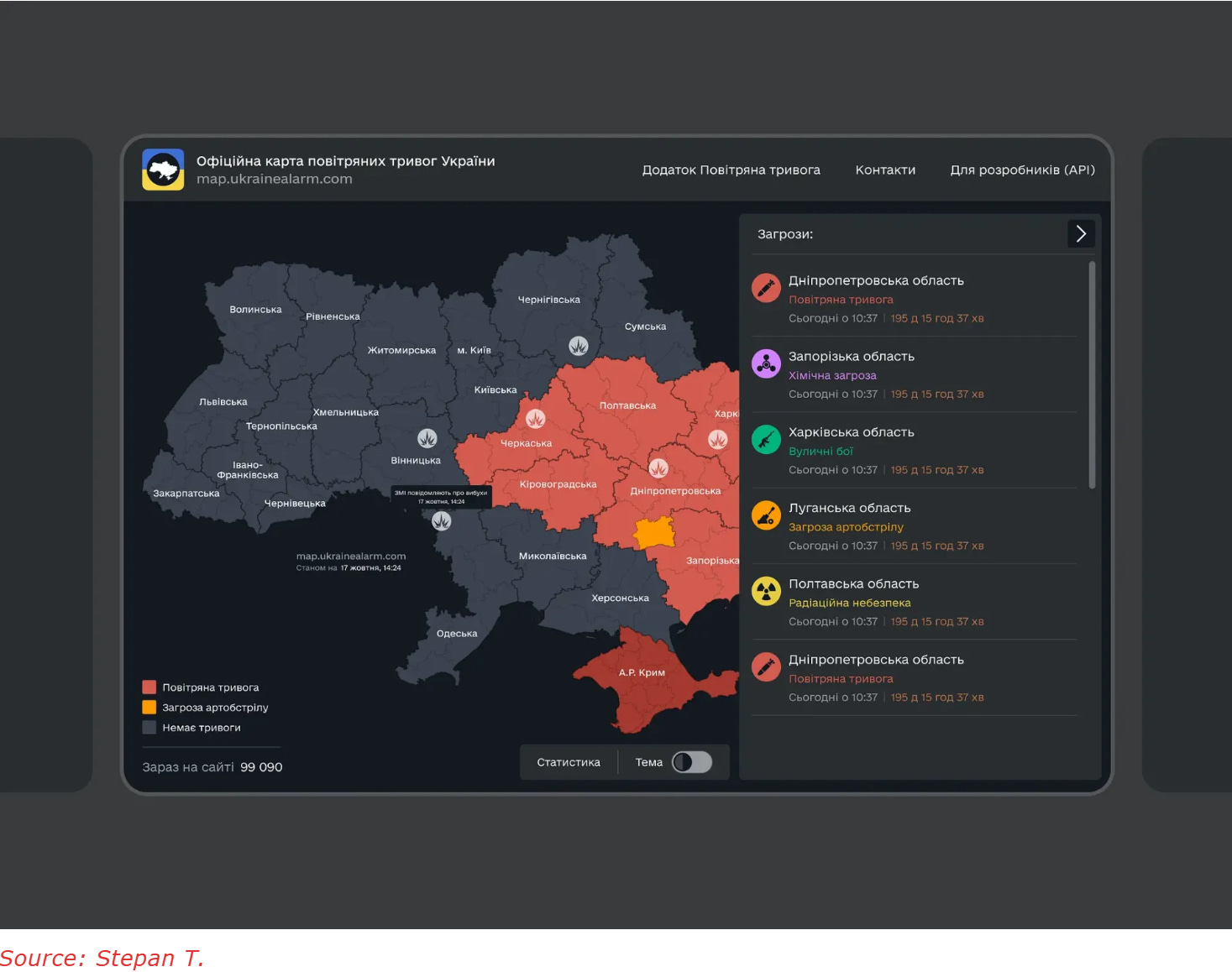Open the Статистика button
1232x972 pixels.
point(569,762)
